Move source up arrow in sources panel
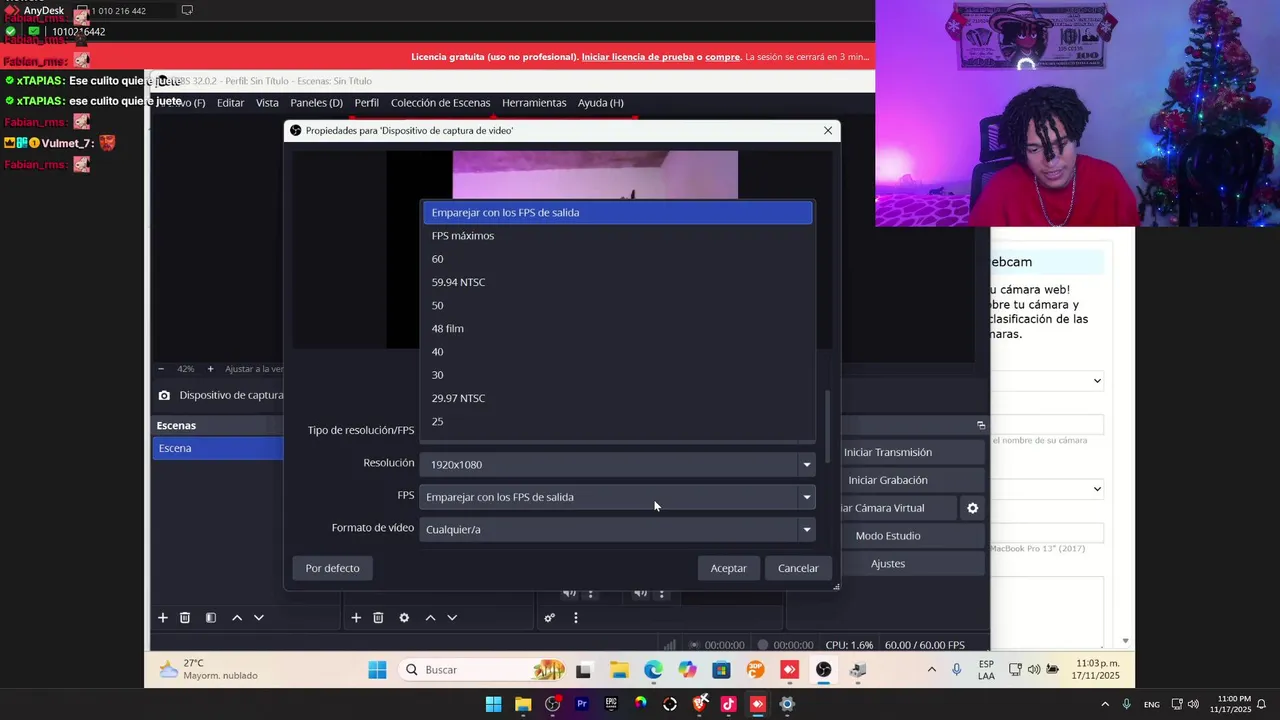Image resolution: width=1280 pixels, height=720 pixels. tap(430, 618)
